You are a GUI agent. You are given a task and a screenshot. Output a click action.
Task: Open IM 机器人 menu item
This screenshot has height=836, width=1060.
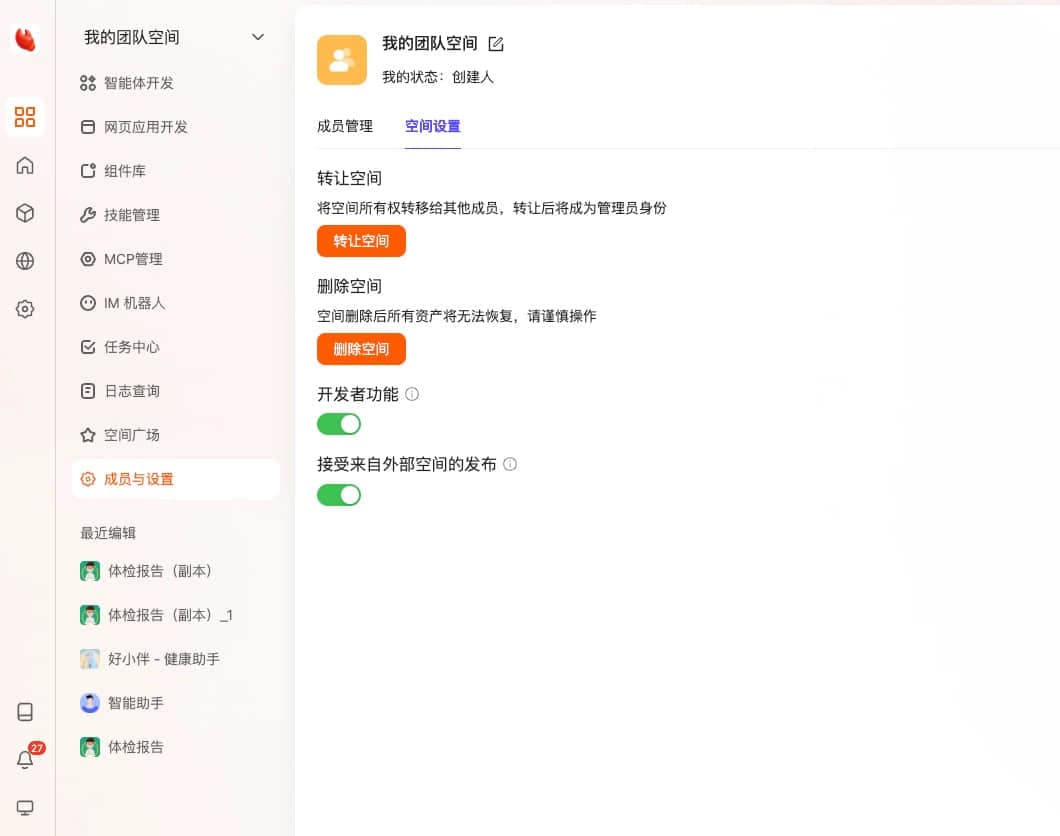point(175,303)
